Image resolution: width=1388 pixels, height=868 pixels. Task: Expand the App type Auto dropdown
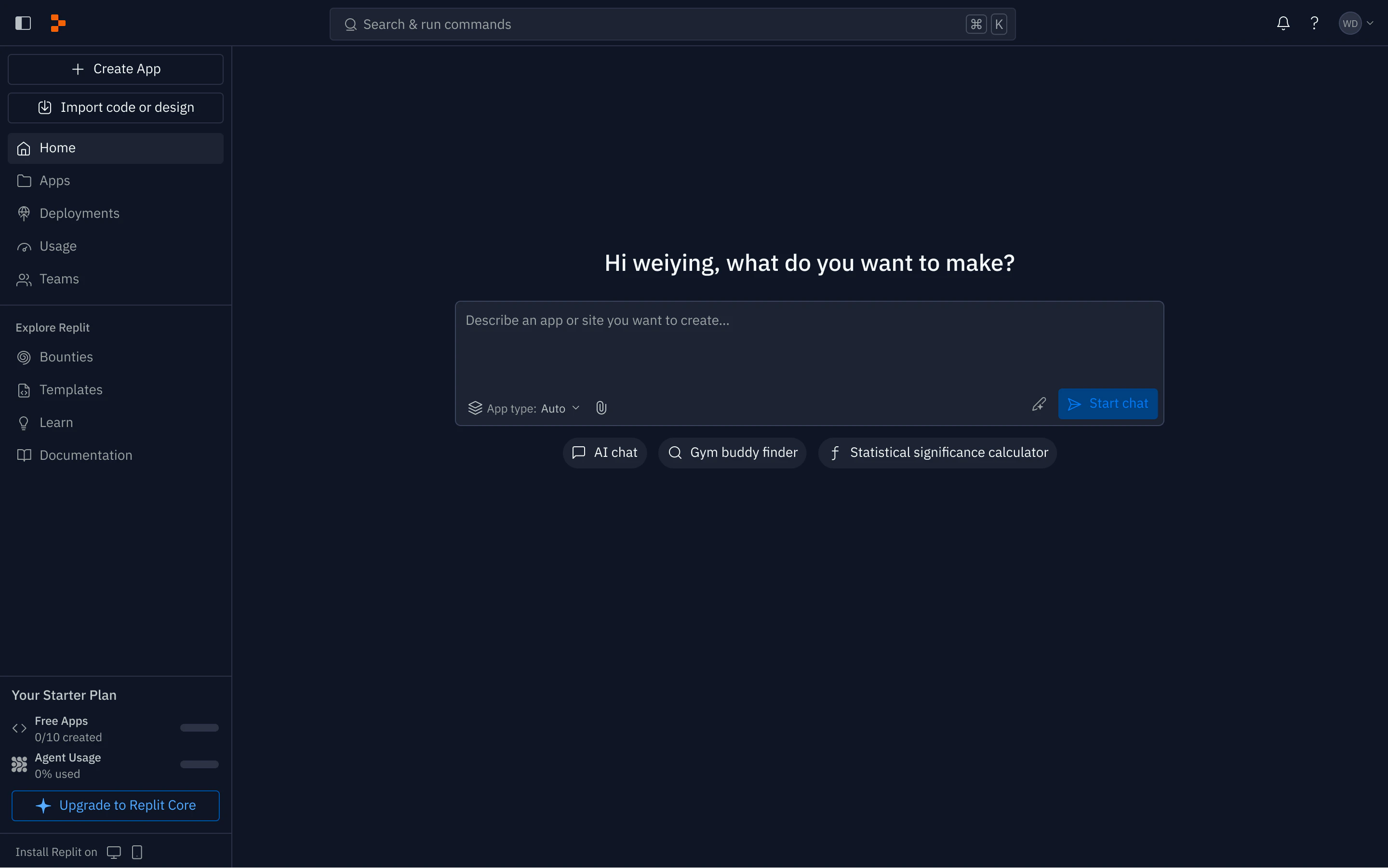click(524, 408)
